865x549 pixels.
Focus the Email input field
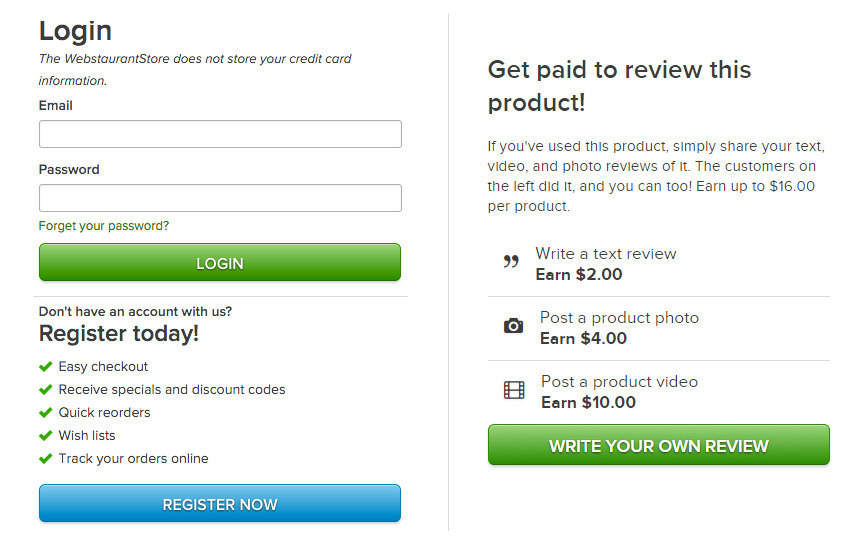(220, 134)
